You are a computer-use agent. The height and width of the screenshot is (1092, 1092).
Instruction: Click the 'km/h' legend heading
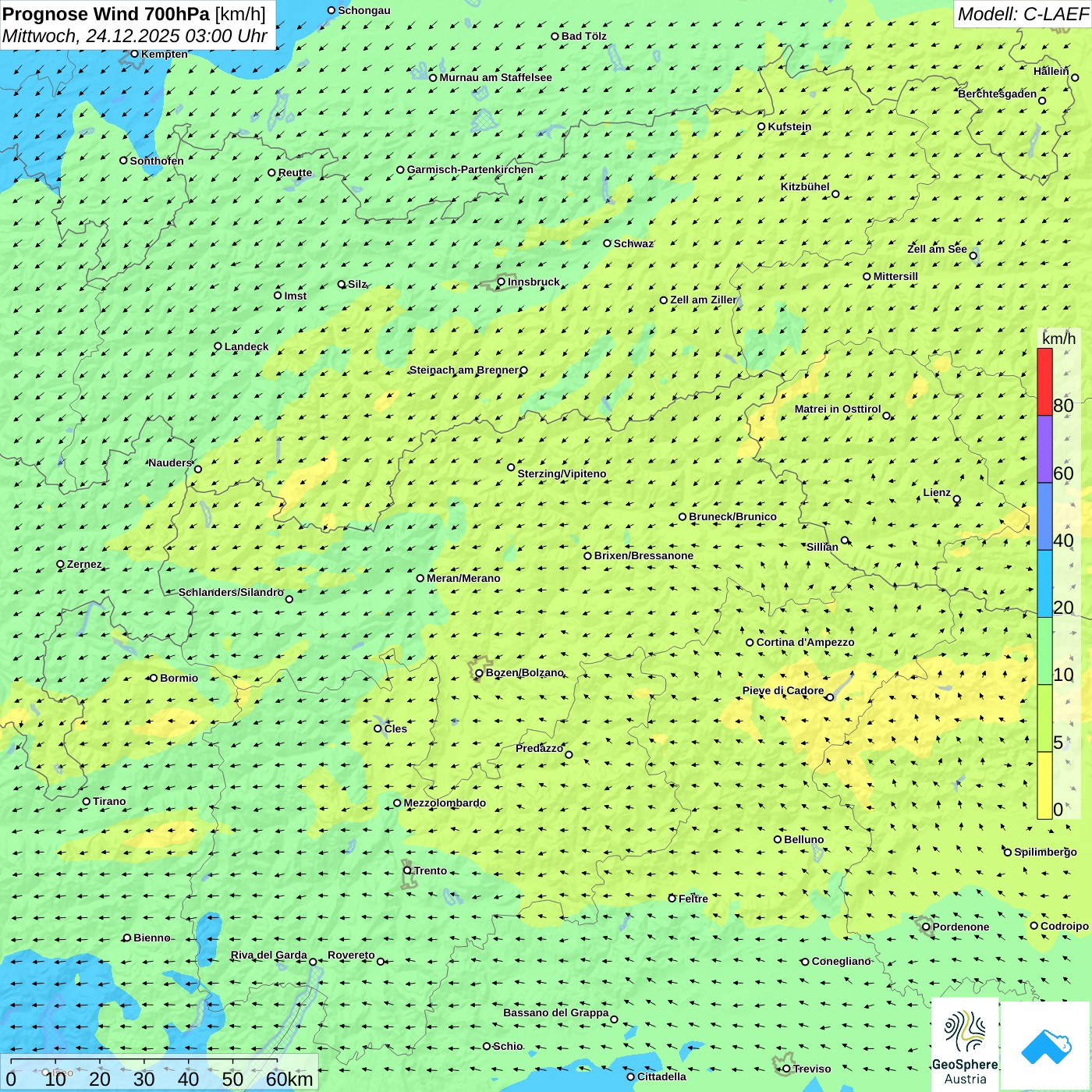click(x=1058, y=339)
